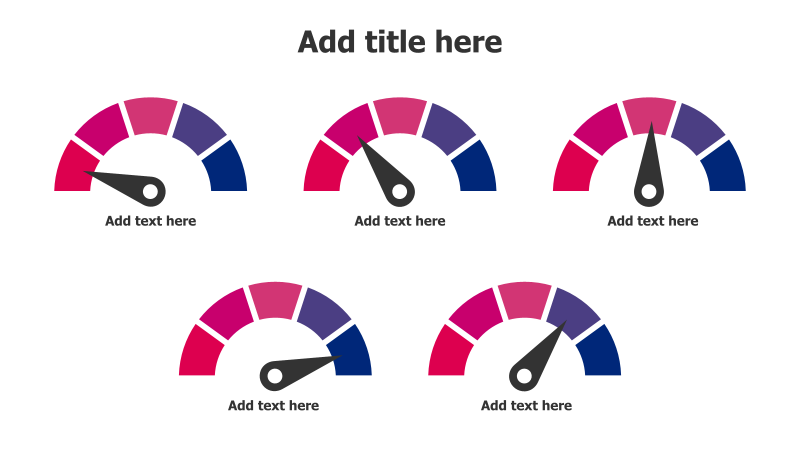Click 'Add text here' under the bottom-right gauge
The height and width of the screenshot is (450, 800).
[x=527, y=406]
